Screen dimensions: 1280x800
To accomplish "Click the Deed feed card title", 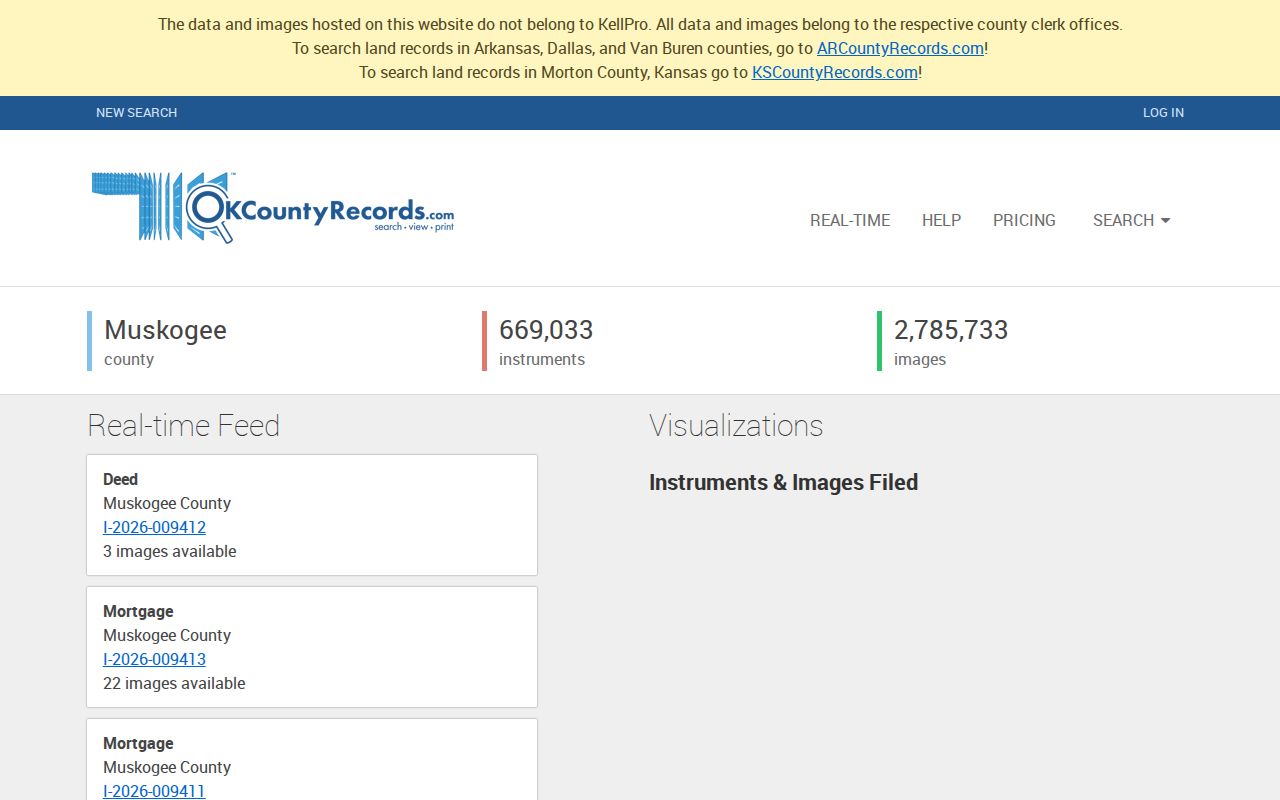I will coord(120,479).
